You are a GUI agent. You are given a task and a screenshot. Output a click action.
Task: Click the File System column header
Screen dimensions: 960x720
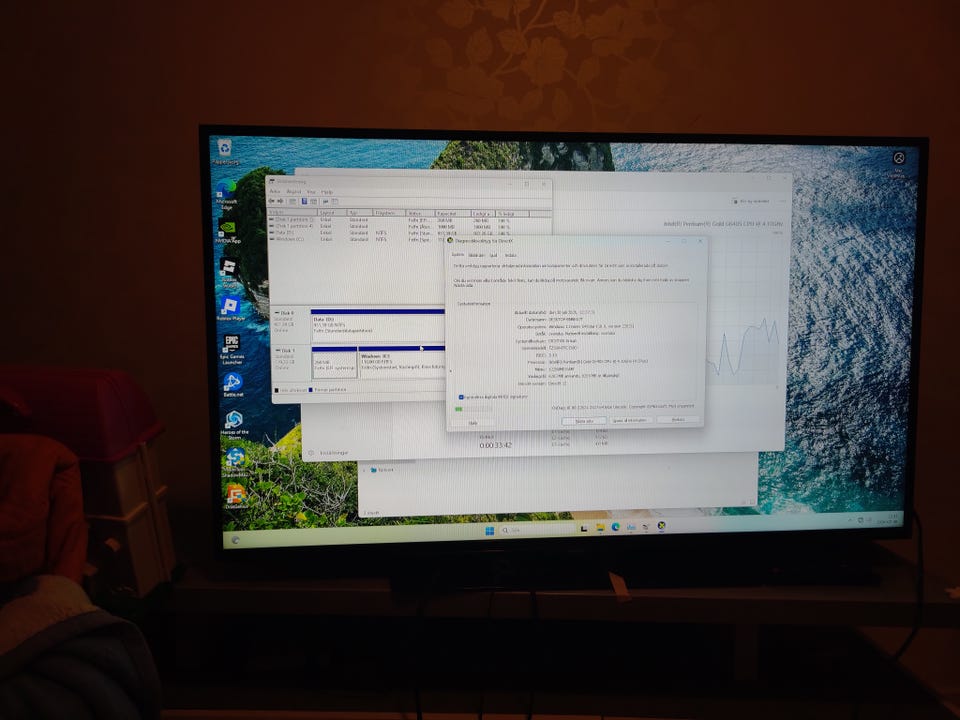pos(389,212)
